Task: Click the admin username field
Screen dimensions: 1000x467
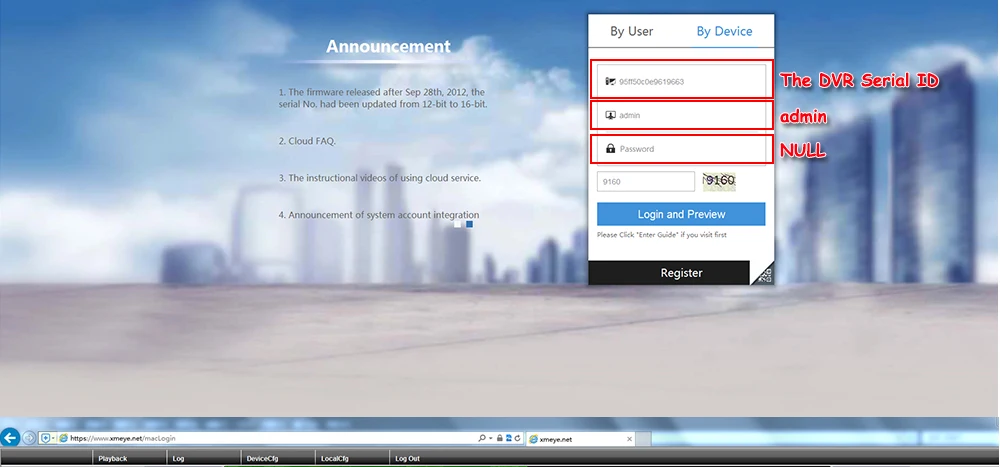Action: [x=681, y=115]
